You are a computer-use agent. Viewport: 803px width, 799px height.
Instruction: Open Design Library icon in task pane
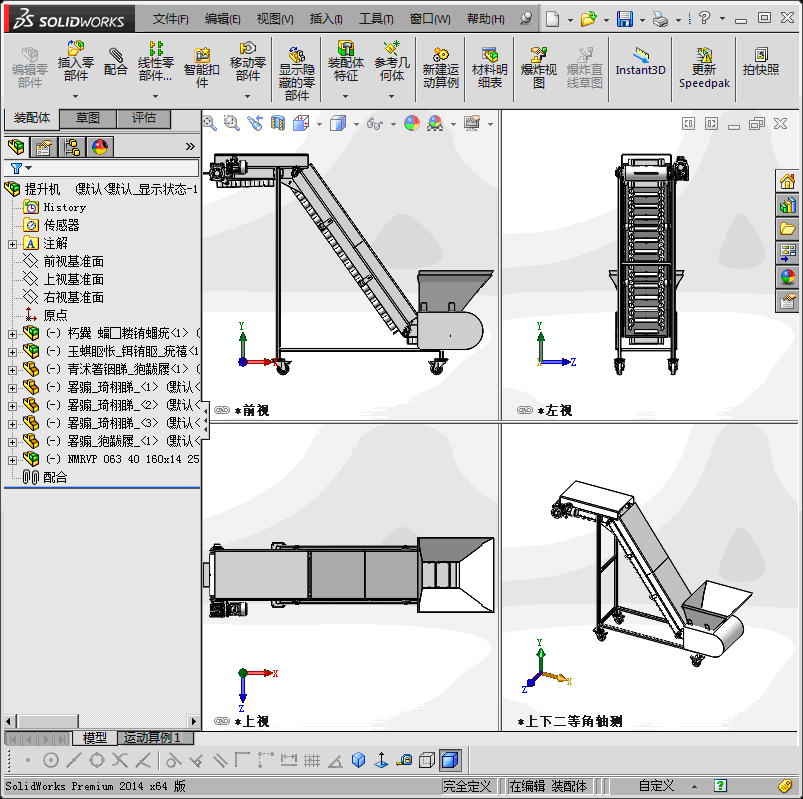pos(788,205)
